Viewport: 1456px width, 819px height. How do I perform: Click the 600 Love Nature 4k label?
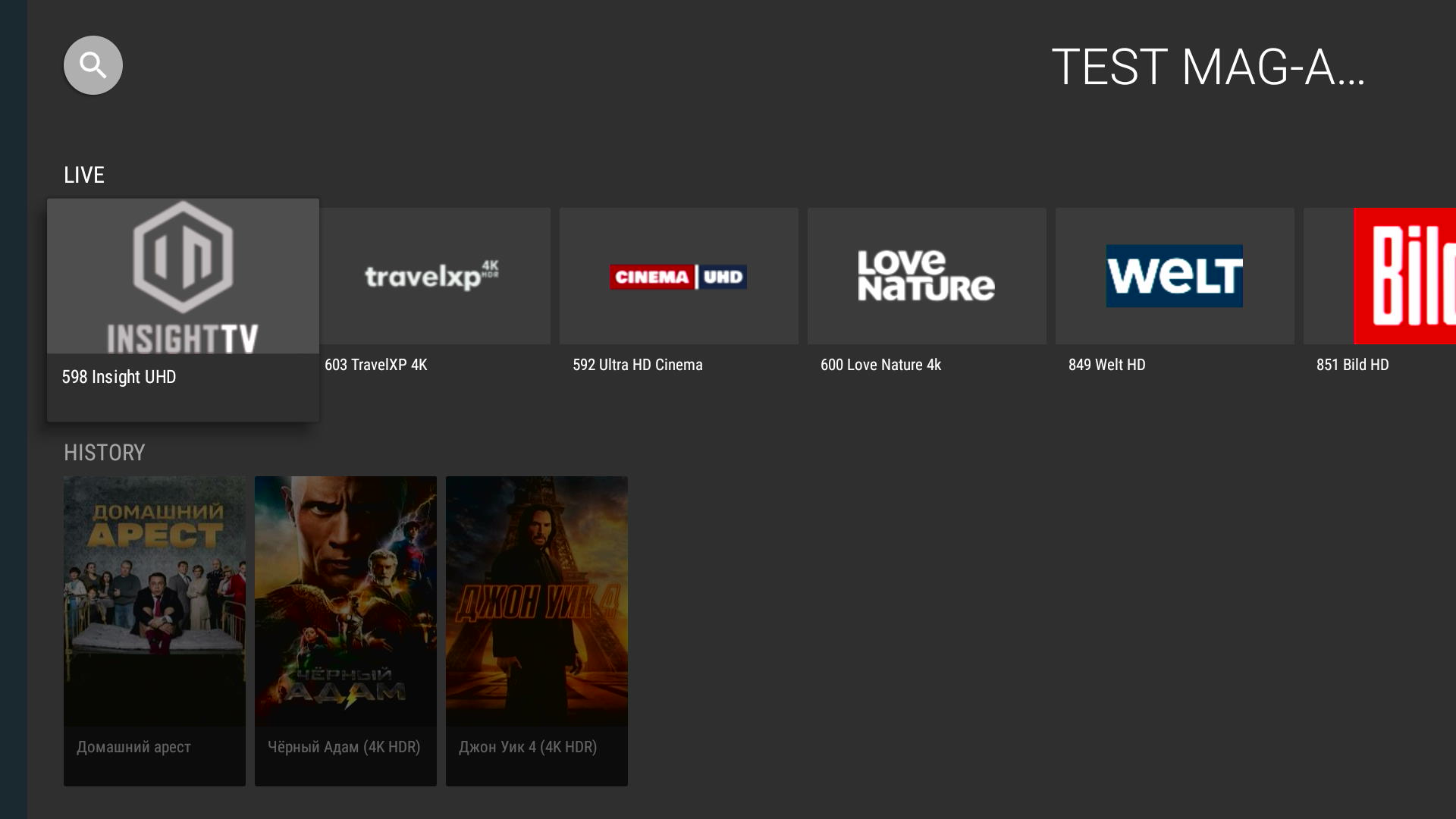pos(880,365)
